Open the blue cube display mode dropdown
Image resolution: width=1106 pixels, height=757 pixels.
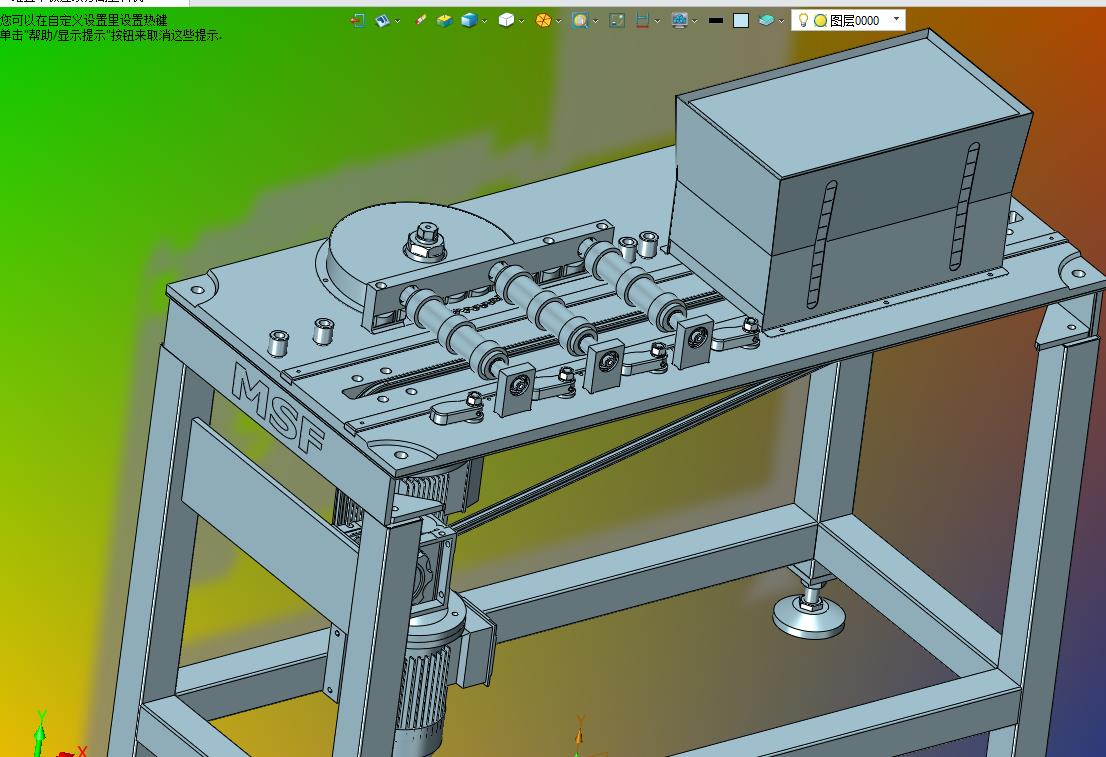coord(485,21)
